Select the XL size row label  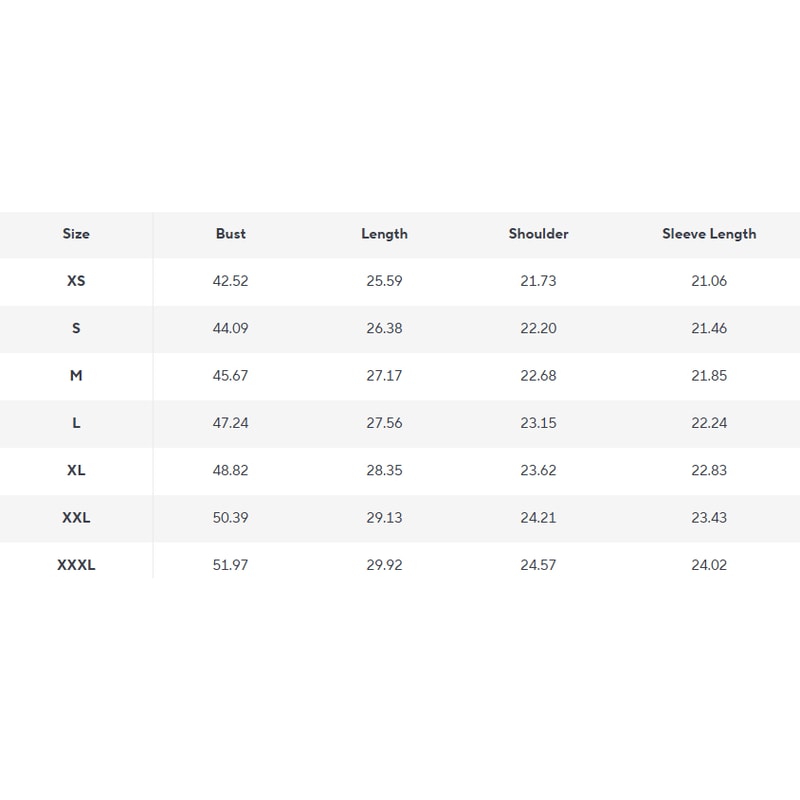(76, 470)
